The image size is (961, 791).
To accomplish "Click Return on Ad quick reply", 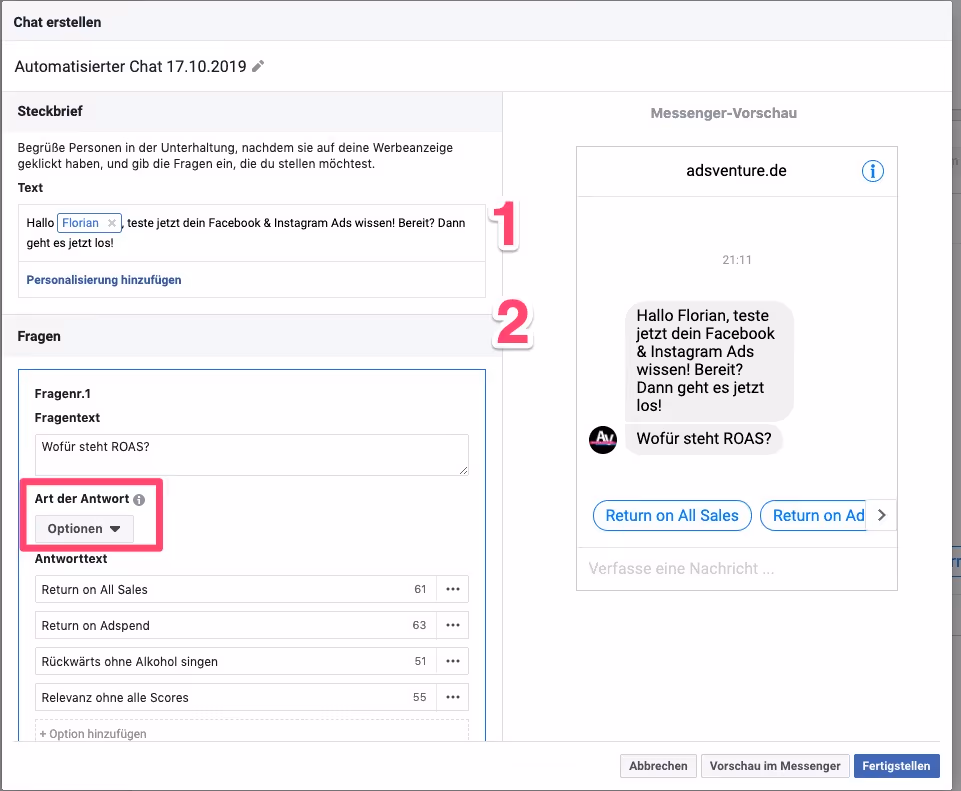I will pos(813,515).
